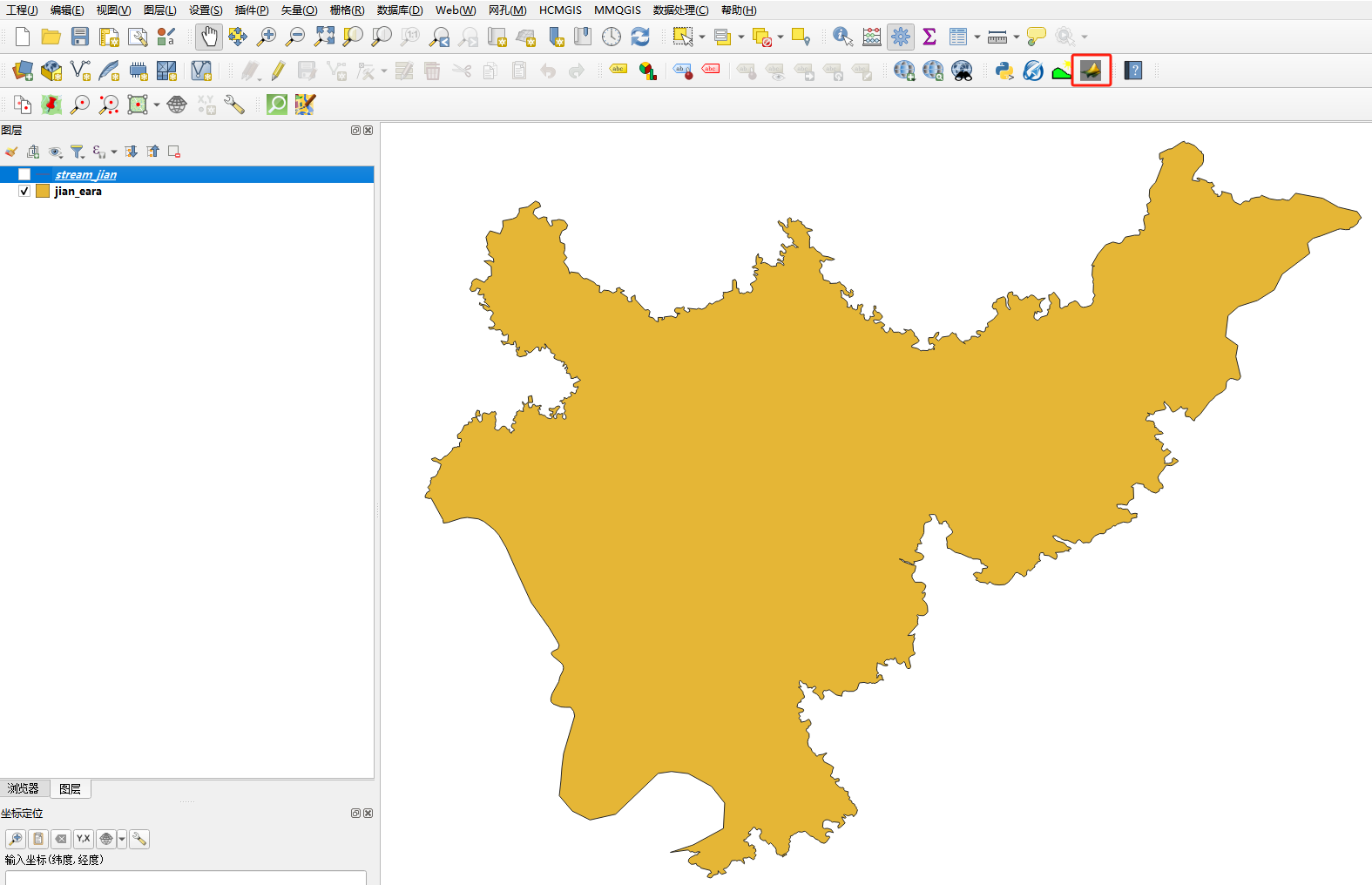Expand the select by form dropdown
The width and height of the screenshot is (1372, 885).
click(x=741, y=37)
